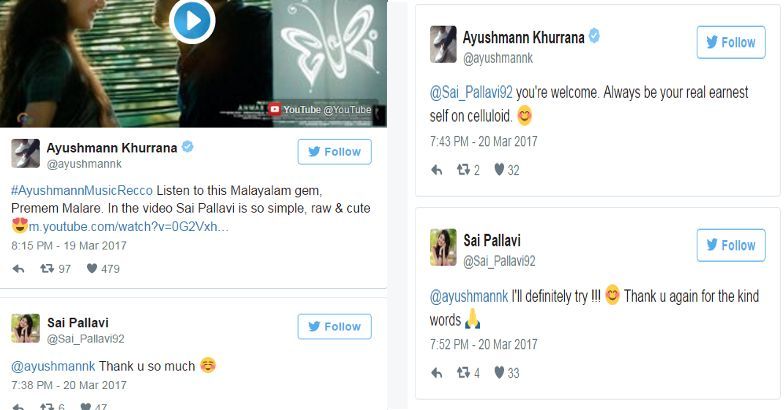The width and height of the screenshot is (784, 410).
Task: Play the Malare YouTube video
Action: [192, 20]
